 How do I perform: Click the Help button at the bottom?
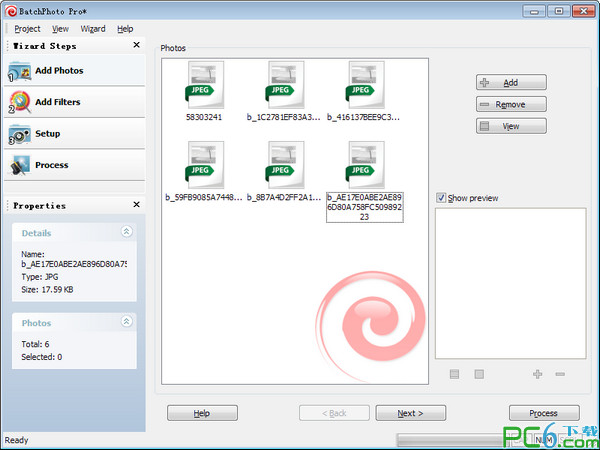coord(202,413)
